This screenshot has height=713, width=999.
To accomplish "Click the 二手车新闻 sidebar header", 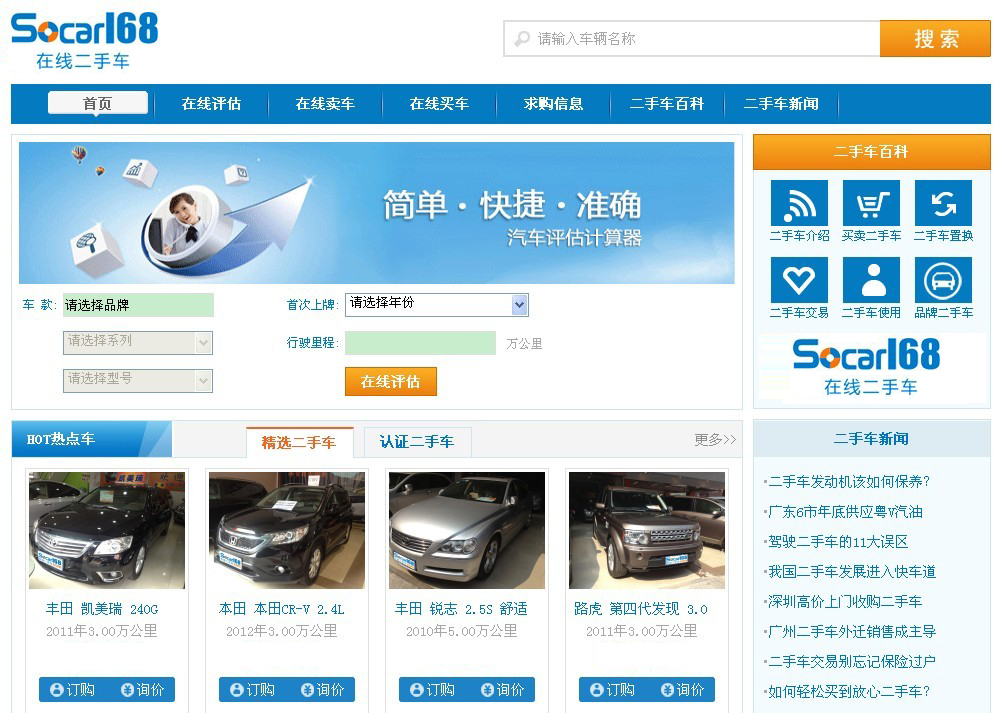I will coord(872,438).
